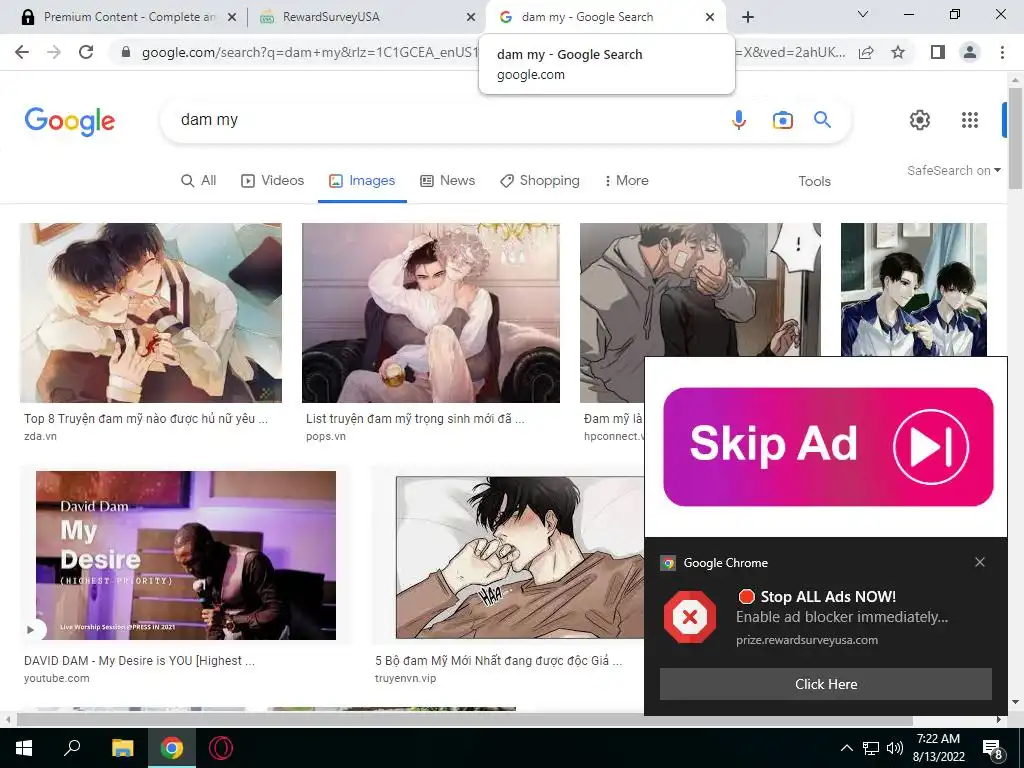Open the volume tray icon
1024x768 pixels.
[895, 748]
